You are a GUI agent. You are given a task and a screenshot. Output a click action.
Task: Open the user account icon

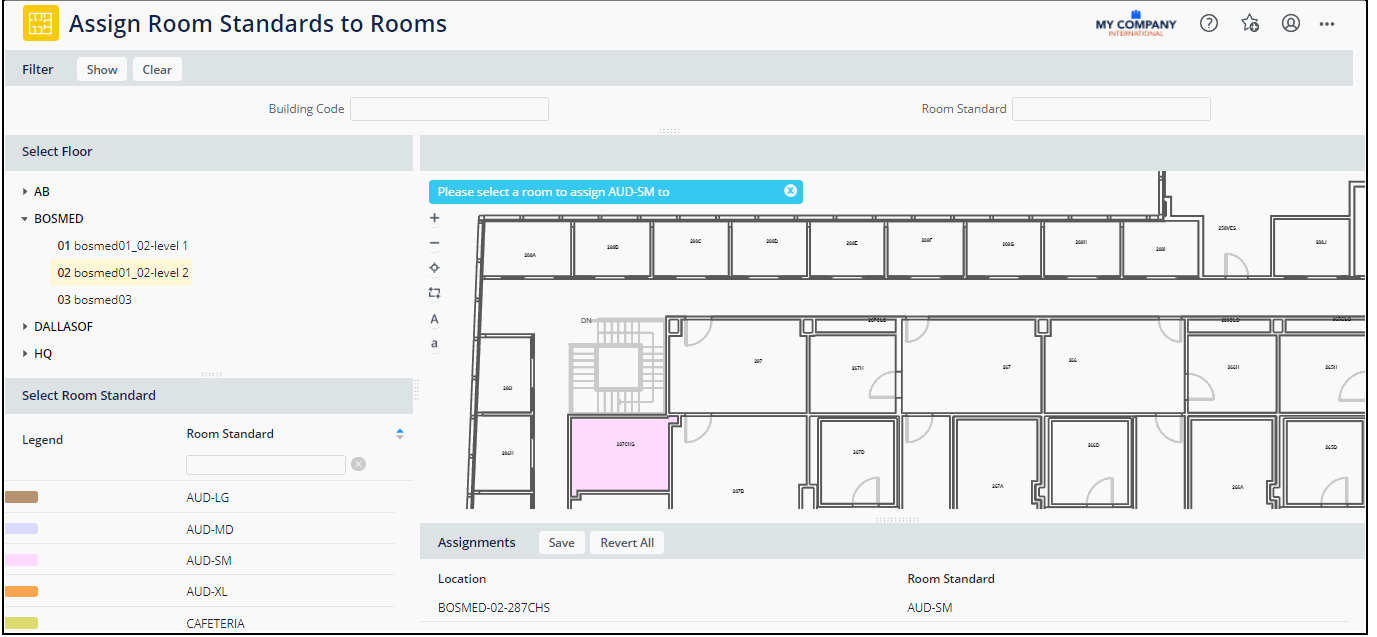pos(1290,22)
